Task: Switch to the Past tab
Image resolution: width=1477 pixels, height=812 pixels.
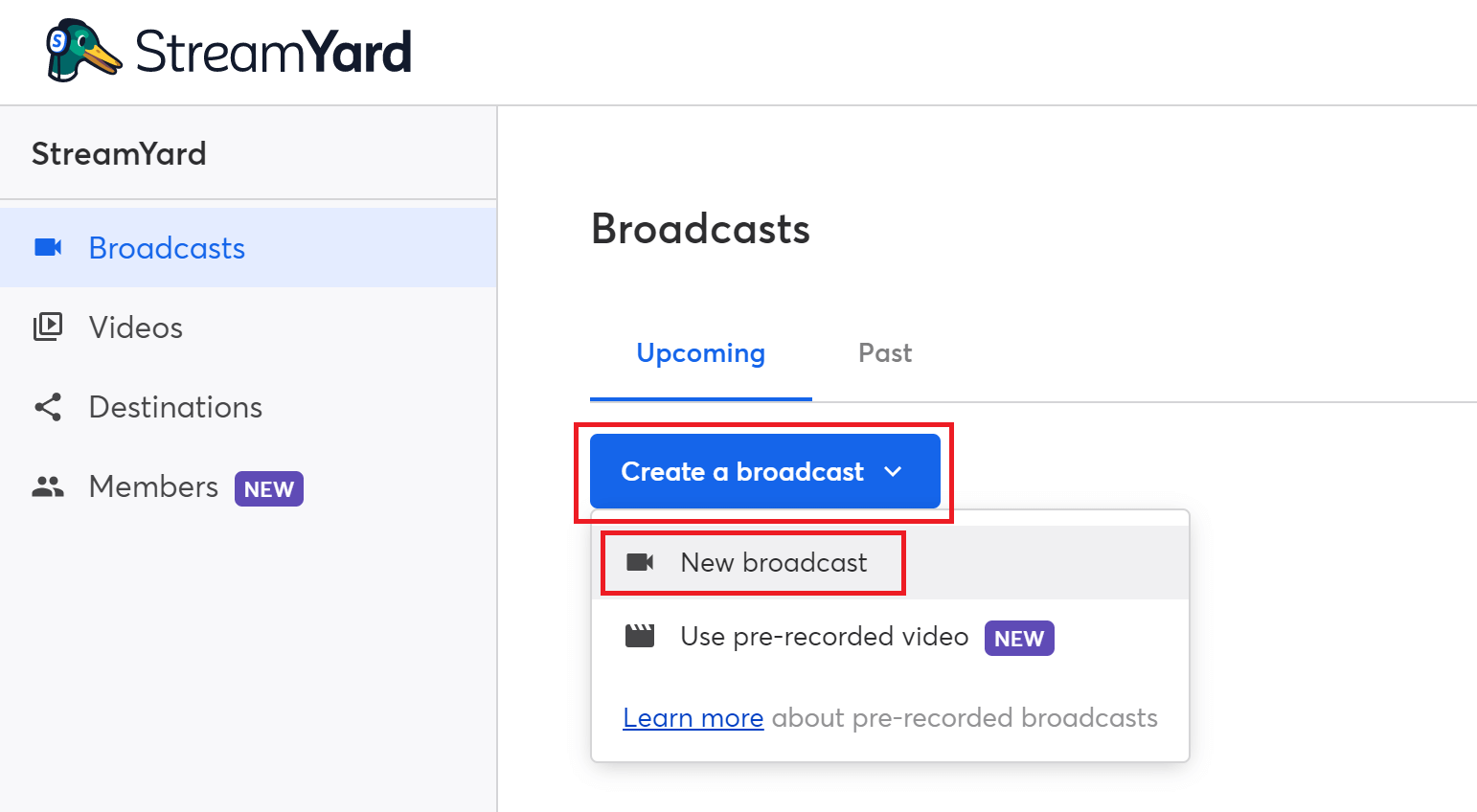Action: point(885,353)
